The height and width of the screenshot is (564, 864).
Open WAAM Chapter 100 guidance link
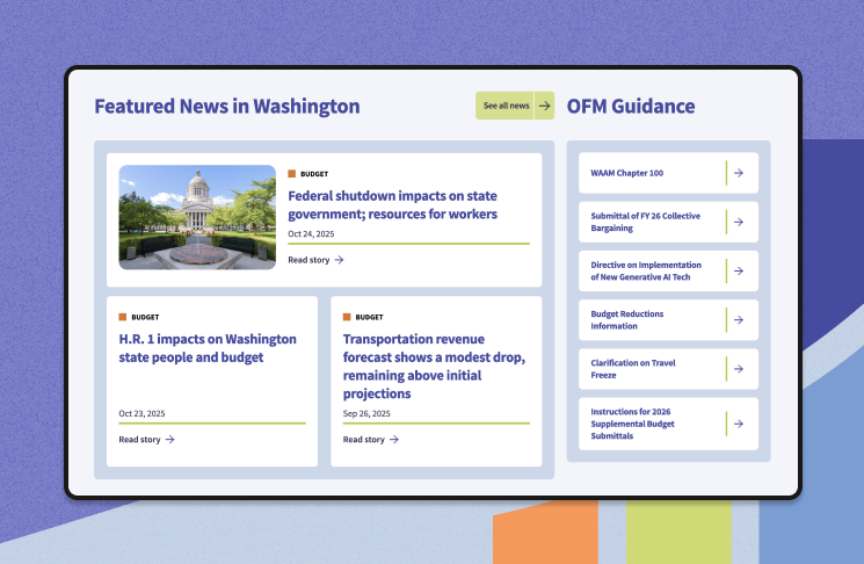[x=627, y=173]
